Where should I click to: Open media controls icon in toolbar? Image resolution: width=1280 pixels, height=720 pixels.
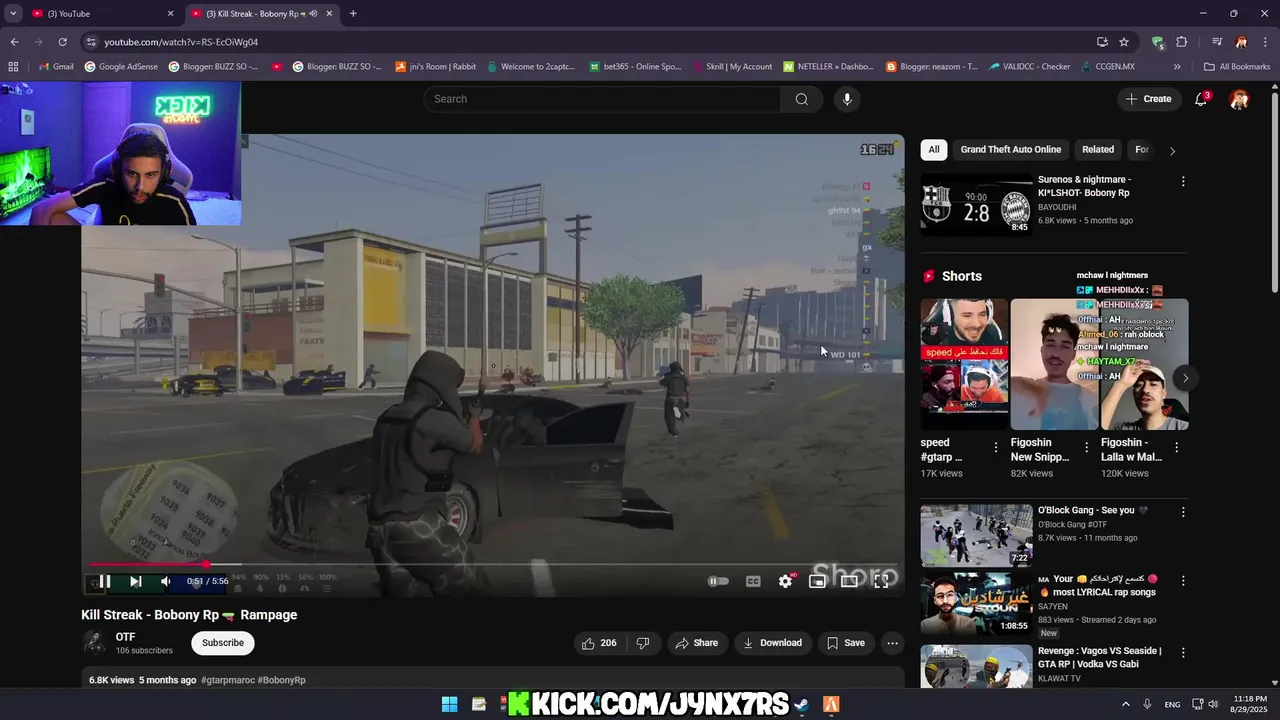click(1217, 42)
